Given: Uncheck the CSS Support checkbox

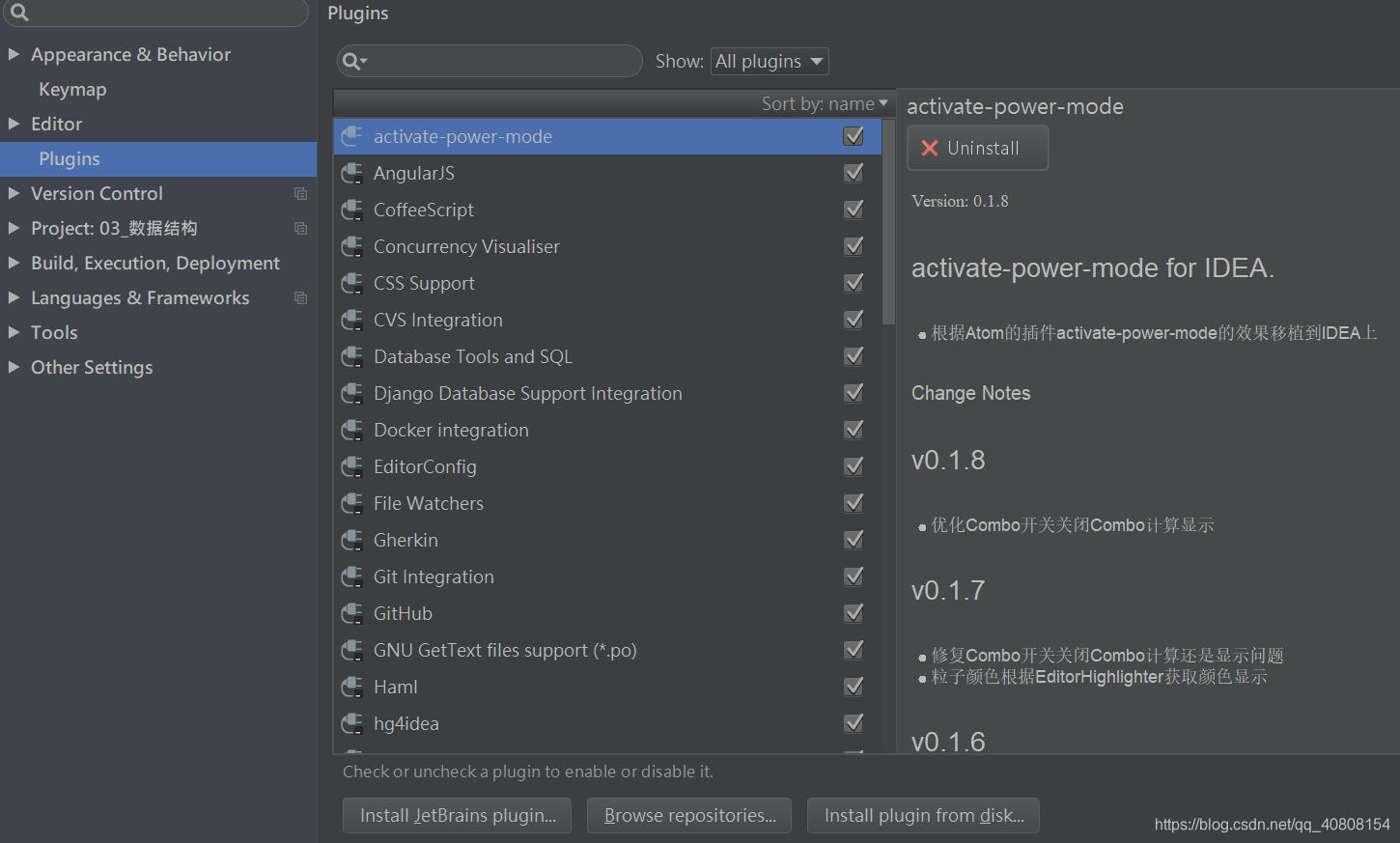Looking at the screenshot, I should 854,283.
